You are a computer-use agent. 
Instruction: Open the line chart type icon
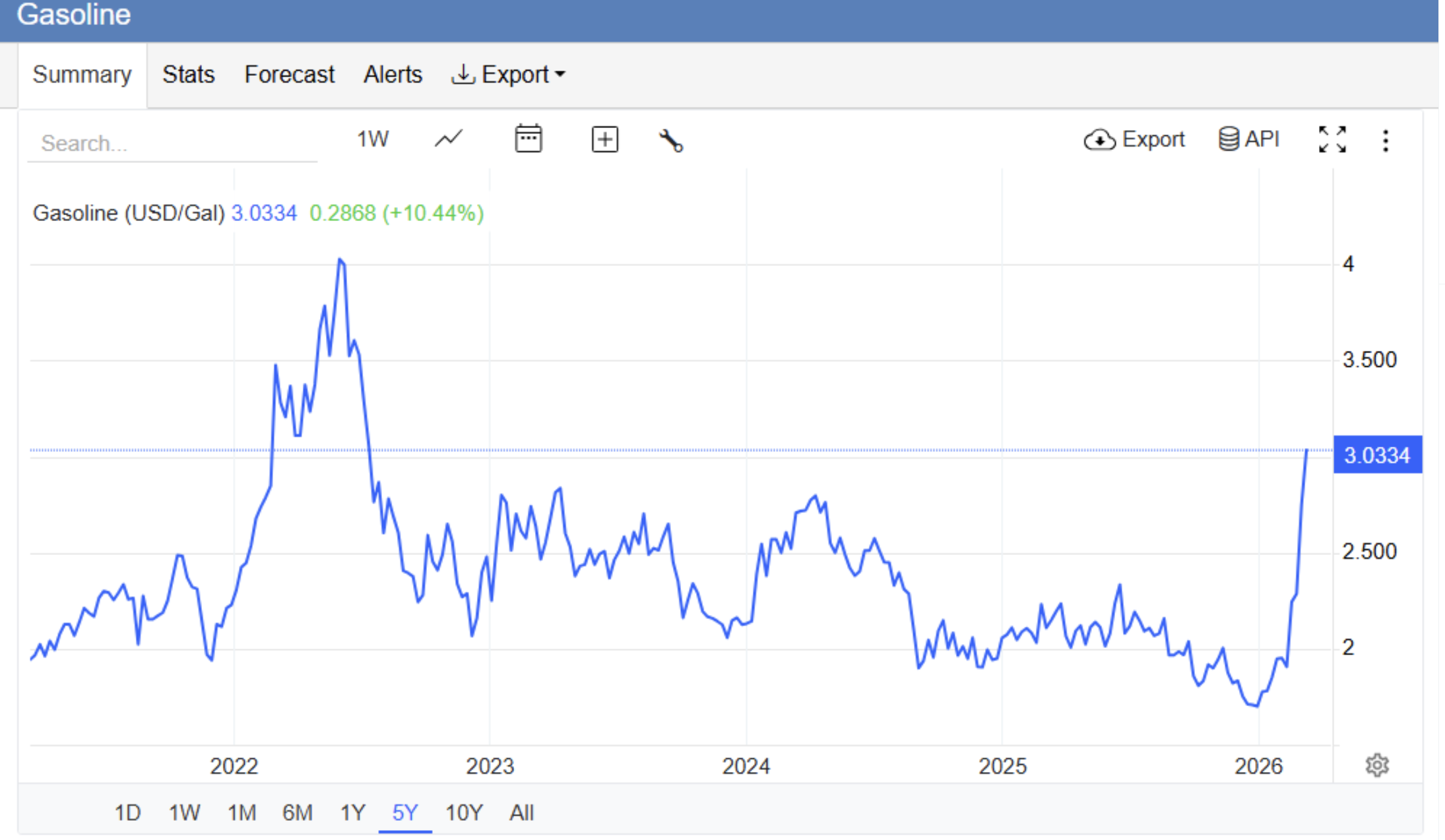coord(449,139)
